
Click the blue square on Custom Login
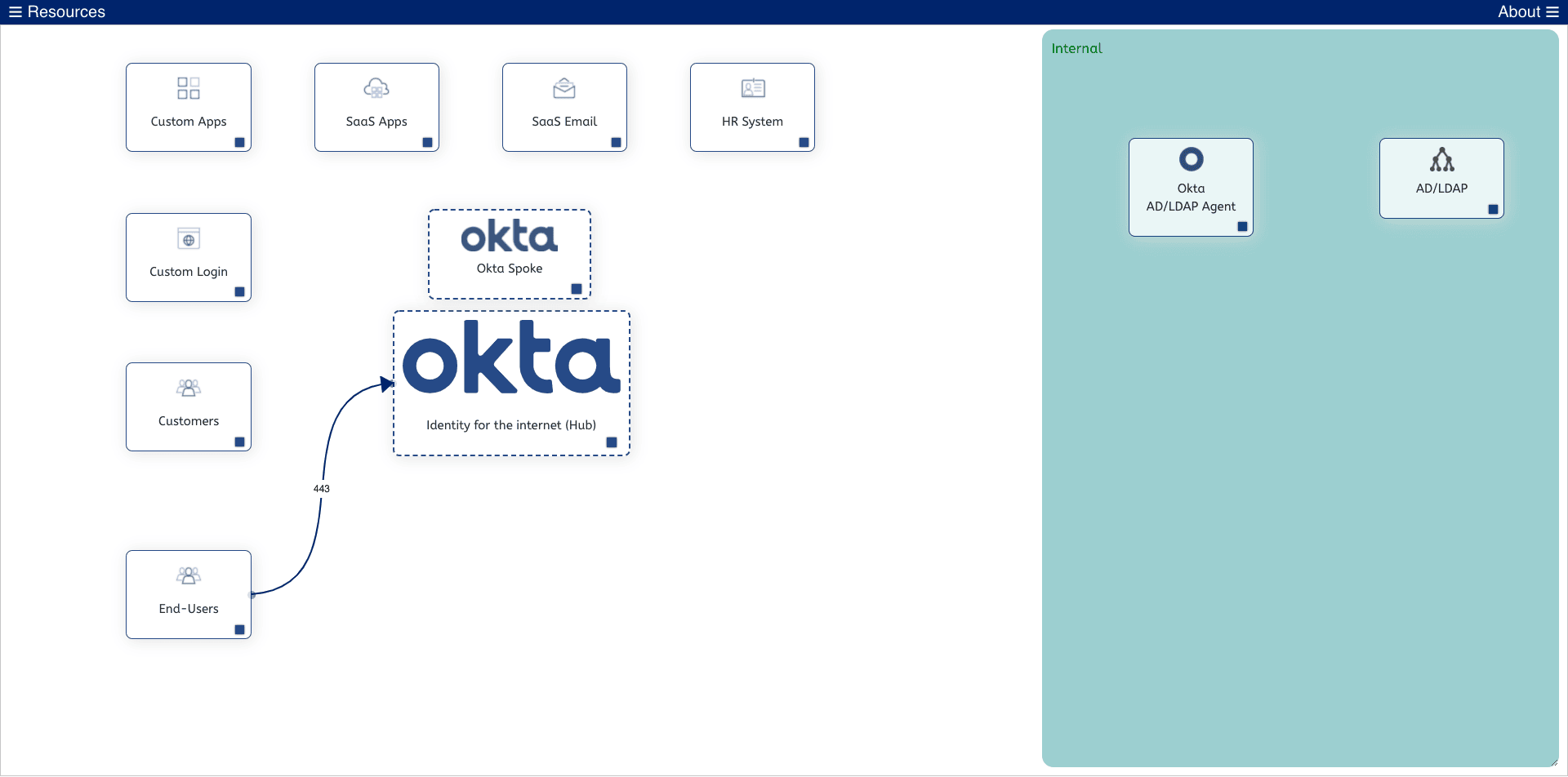[240, 291]
